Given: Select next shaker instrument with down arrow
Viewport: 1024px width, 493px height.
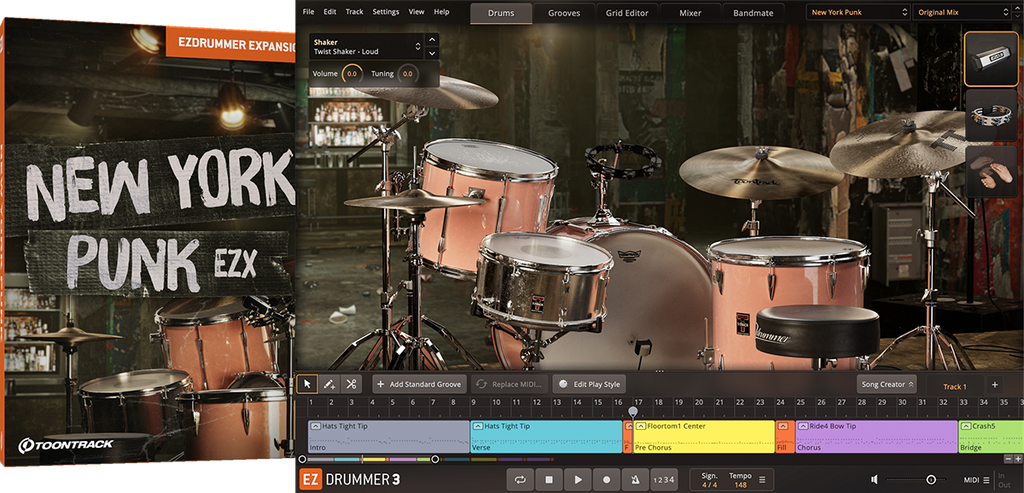Looking at the screenshot, I should pyautogui.click(x=431, y=53).
